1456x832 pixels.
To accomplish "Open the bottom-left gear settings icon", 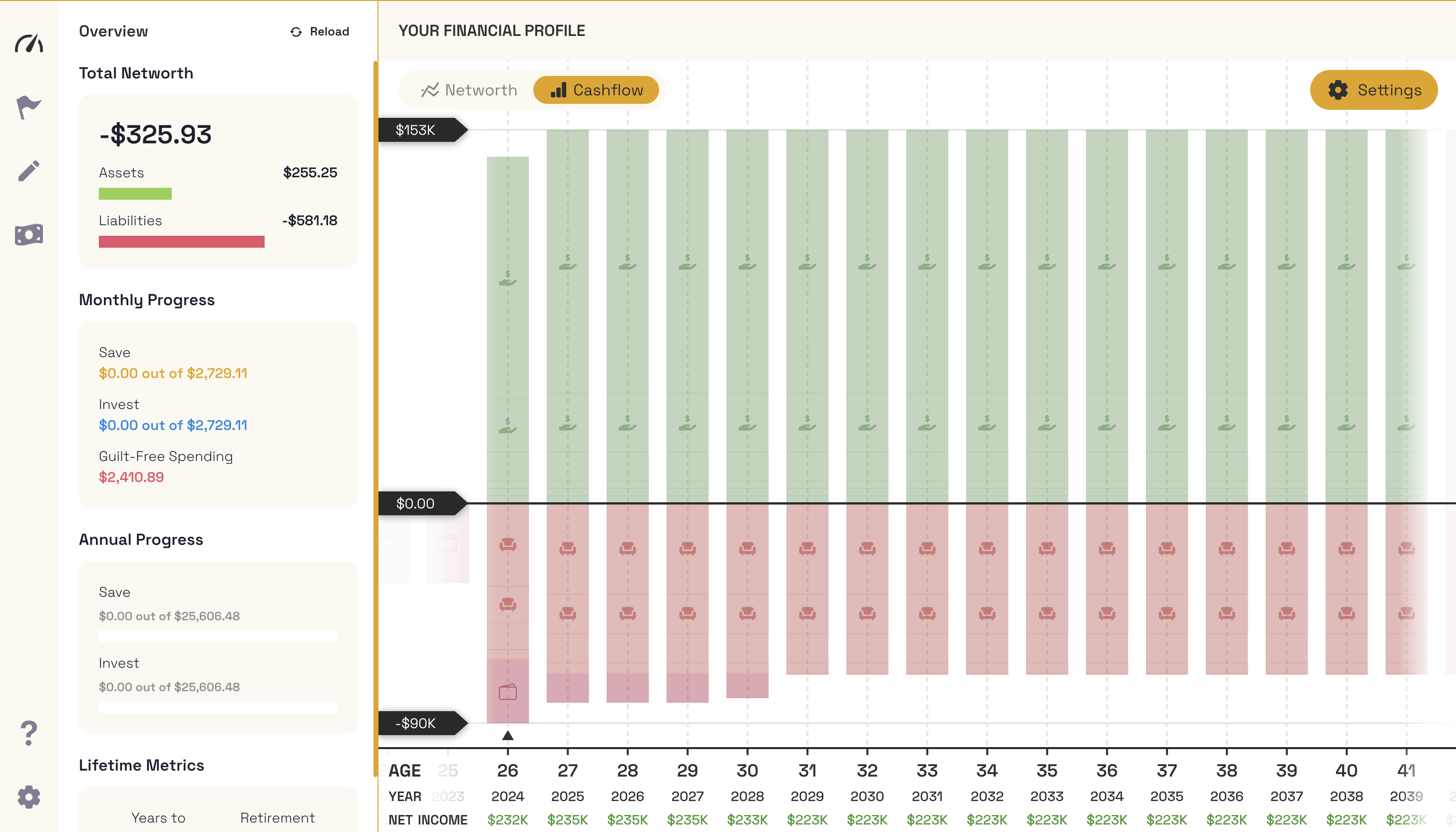I will [x=28, y=797].
